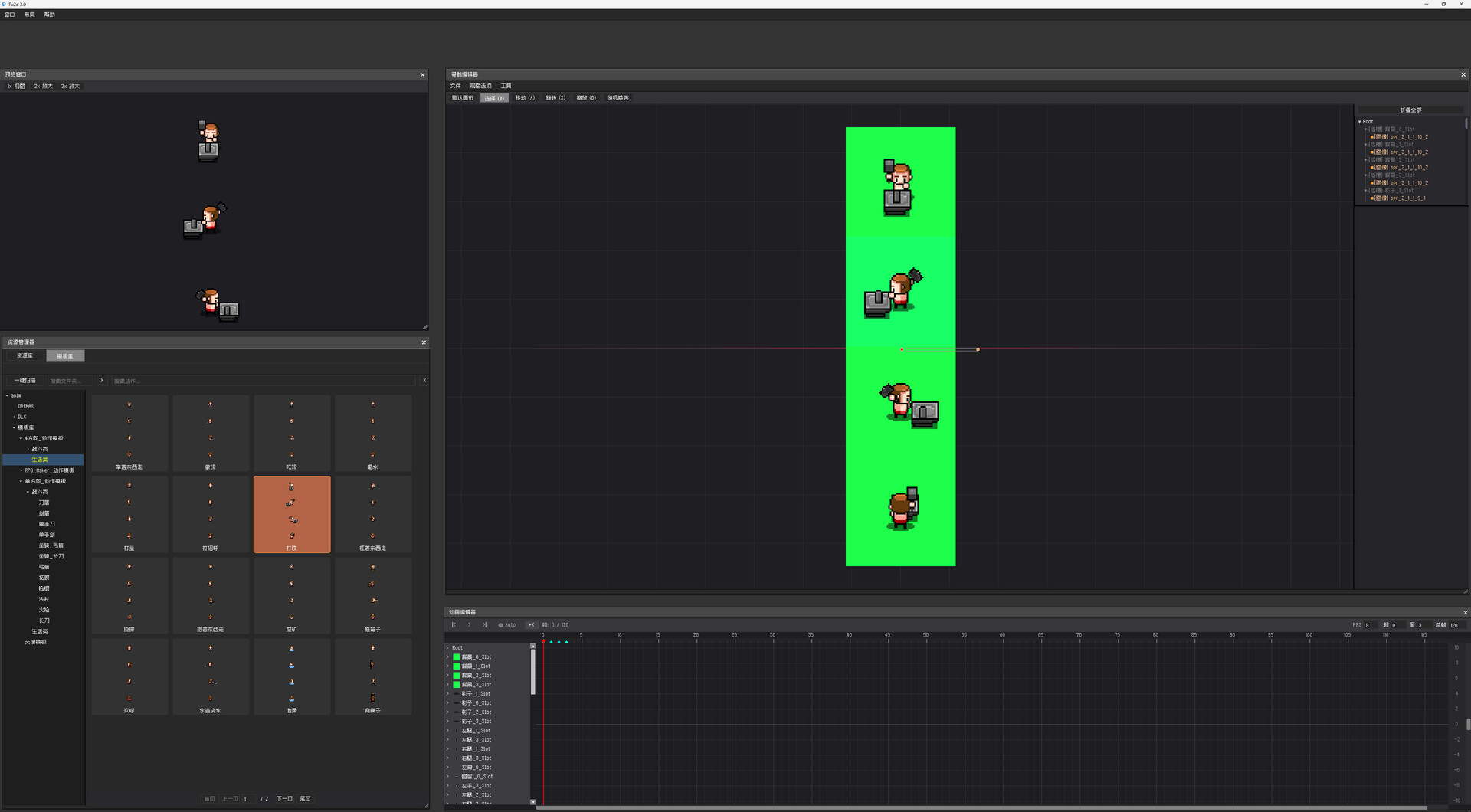Click green swatch of 背景_1_Slot track
Viewport: 1471px width, 812px height.
pos(457,666)
